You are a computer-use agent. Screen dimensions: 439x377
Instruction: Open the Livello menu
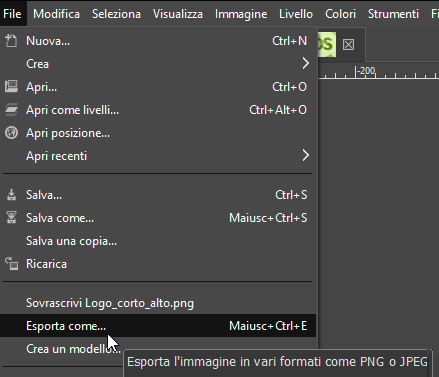(296, 14)
